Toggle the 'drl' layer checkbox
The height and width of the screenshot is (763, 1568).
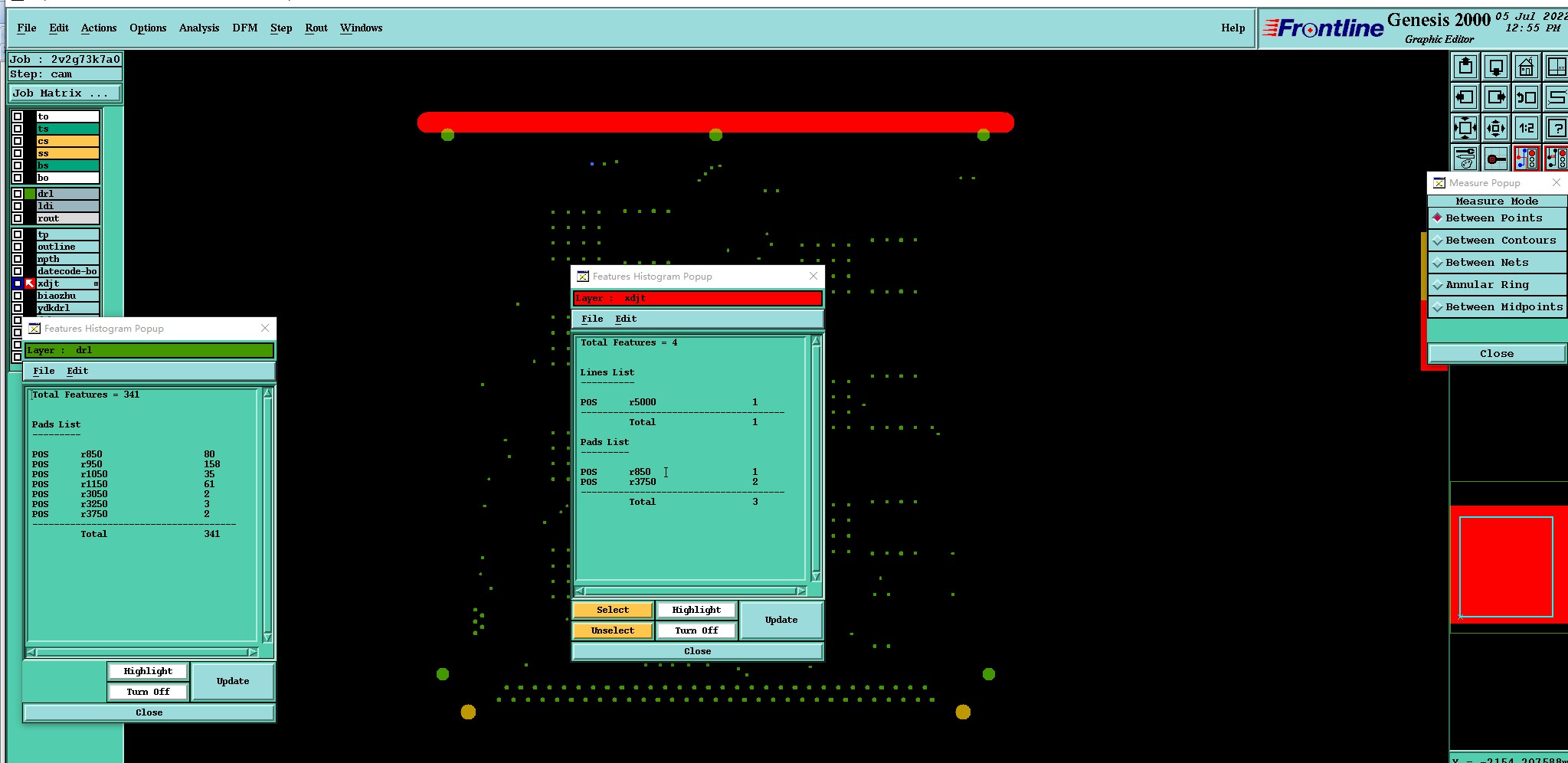click(18, 194)
